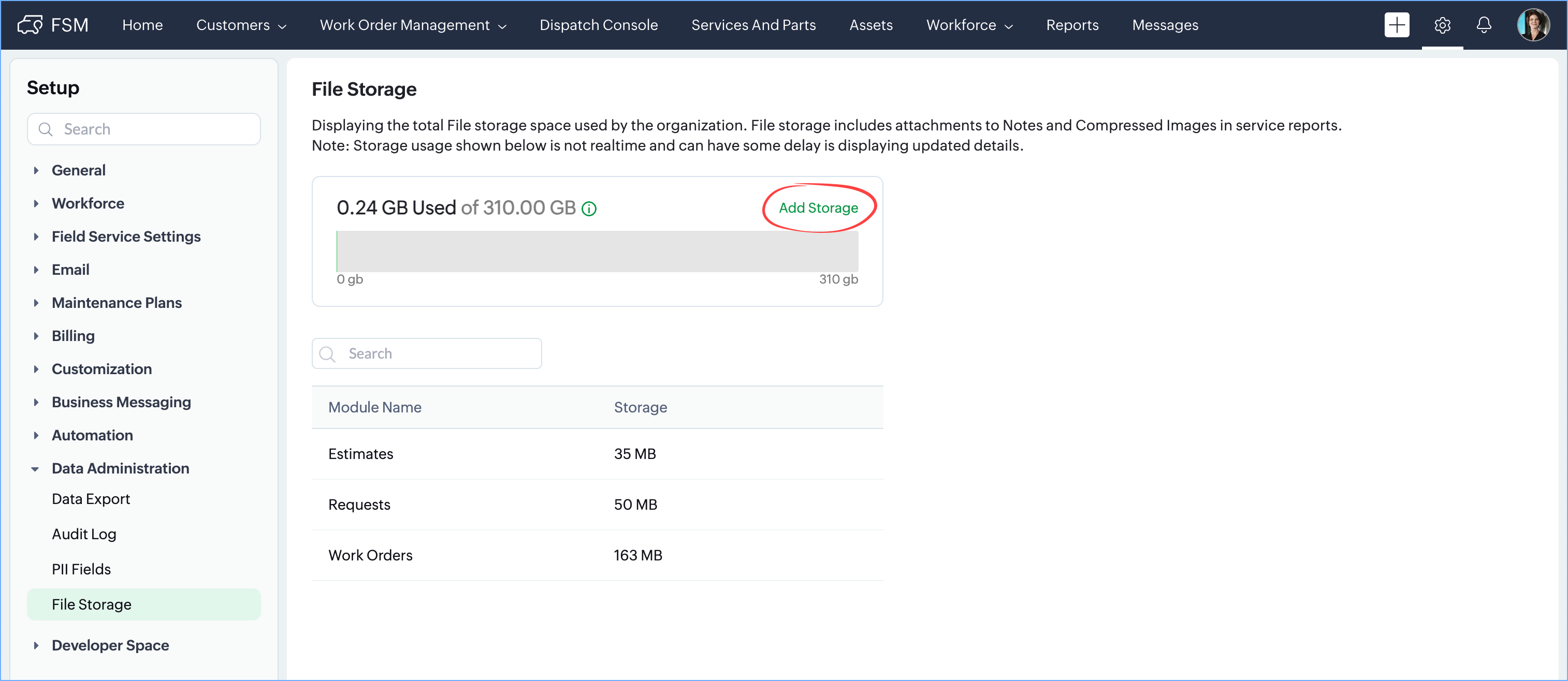Click the user profile avatar
Image resolution: width=1568 pixels, height=681 pixels.
coord(1533,25)
